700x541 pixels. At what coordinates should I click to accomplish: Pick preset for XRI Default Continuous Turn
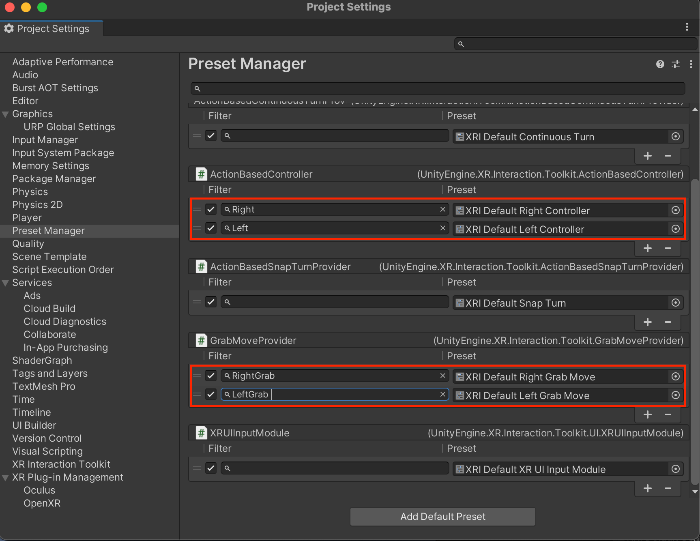point(675,136)
